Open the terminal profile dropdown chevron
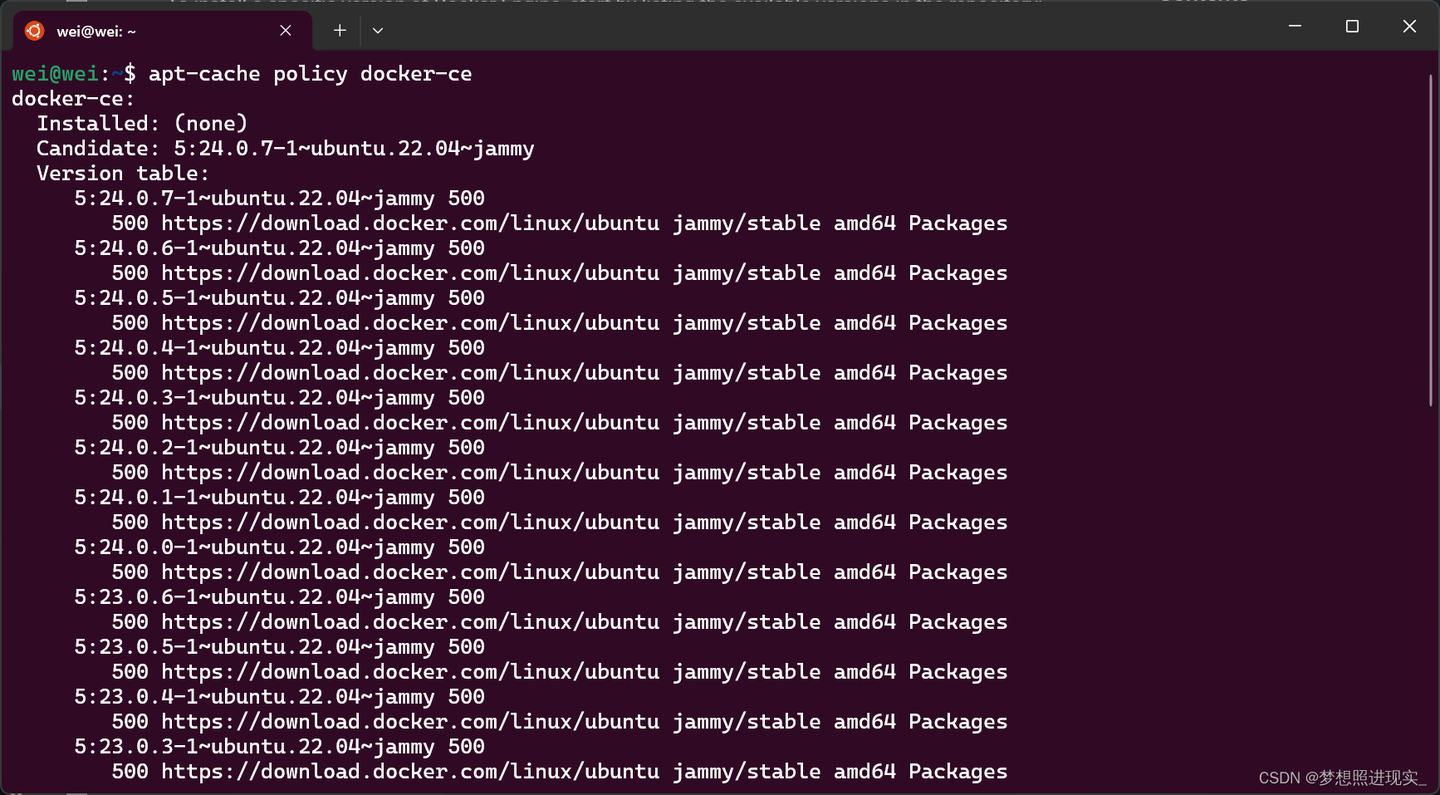 (378, 30)
